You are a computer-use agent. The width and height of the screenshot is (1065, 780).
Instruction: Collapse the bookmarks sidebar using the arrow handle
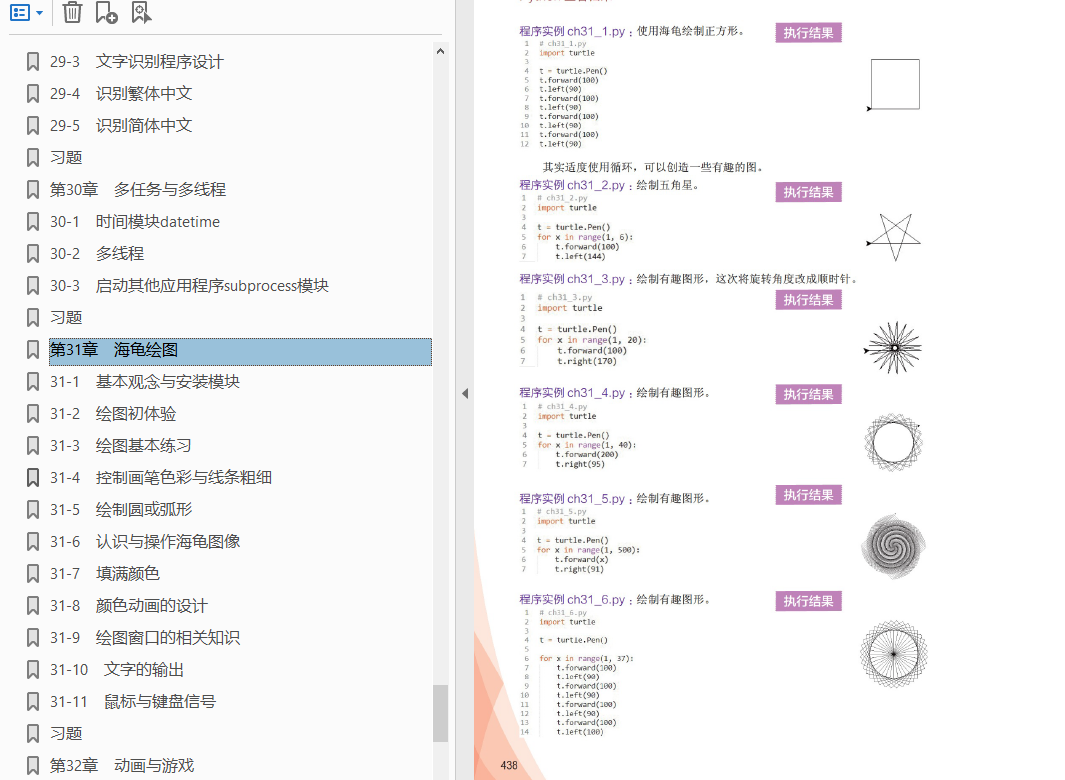click(465, 394)
